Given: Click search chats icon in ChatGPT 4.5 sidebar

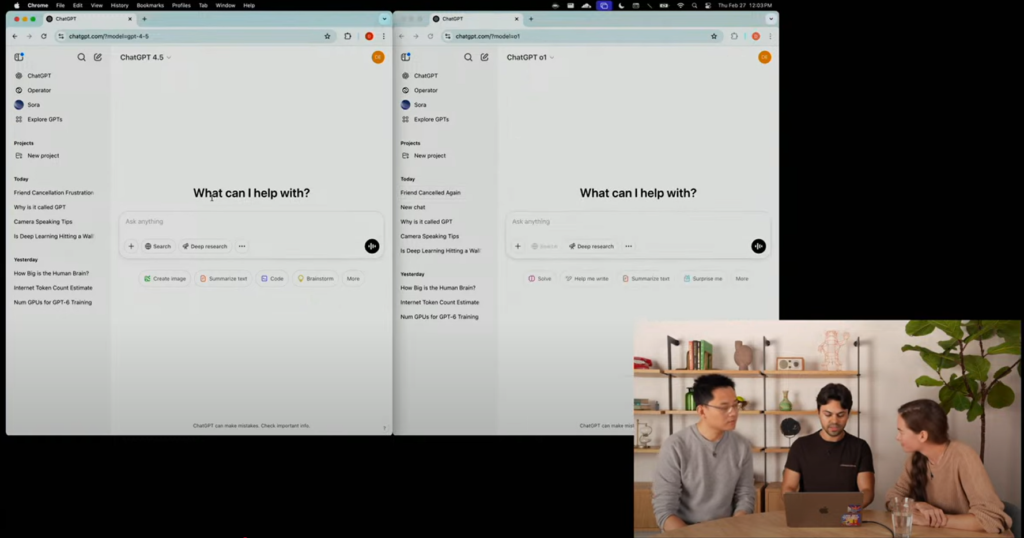Looking at the screenshot, I should coord(82,57).
